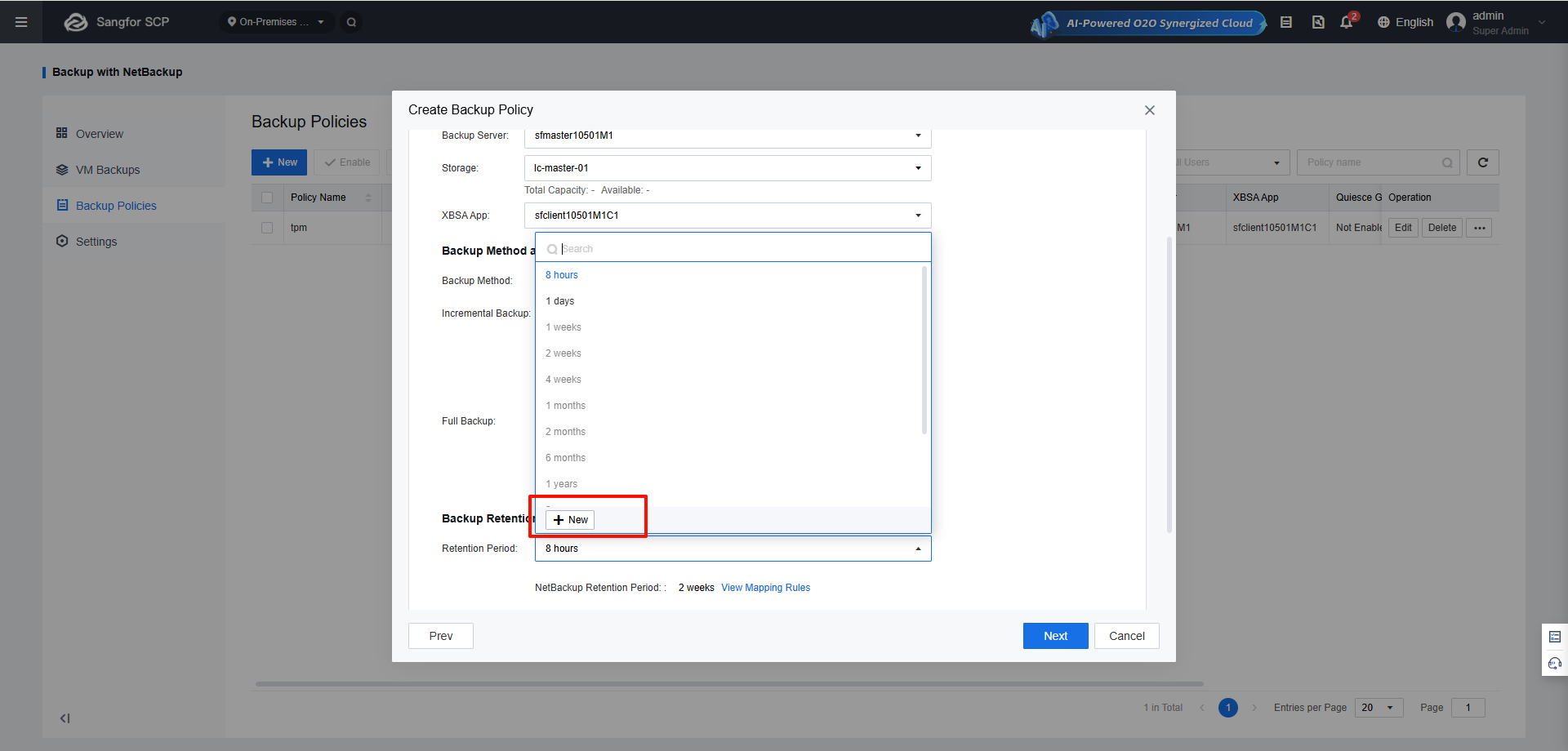Viewport: 1568px width, 751px height.
Task: Go to Overview in sidebar
Action: point(100,134)
